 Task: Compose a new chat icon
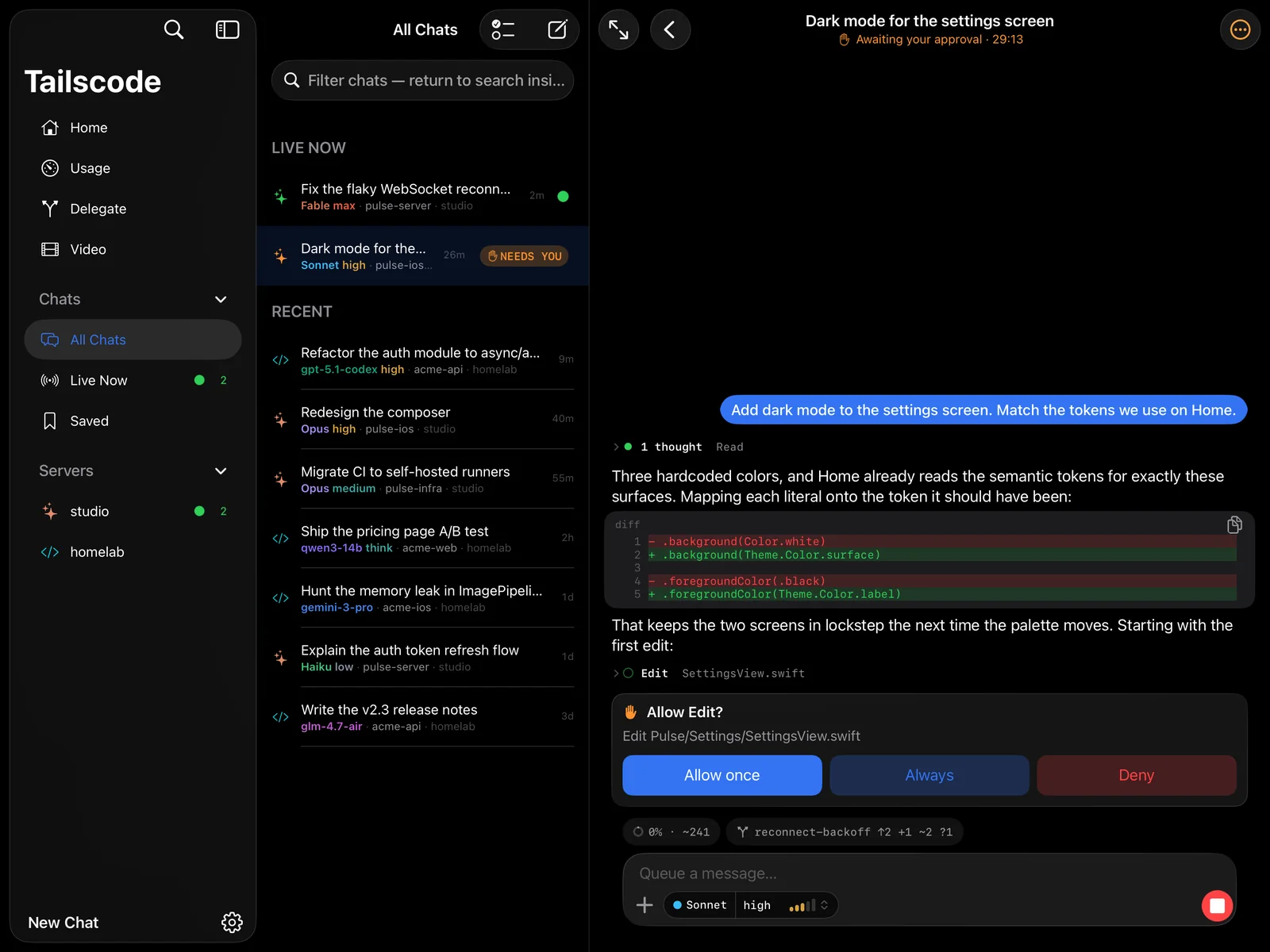(557, 30)
